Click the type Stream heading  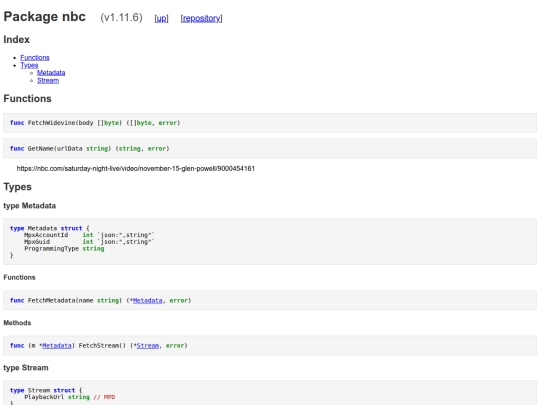coord(26,368)
